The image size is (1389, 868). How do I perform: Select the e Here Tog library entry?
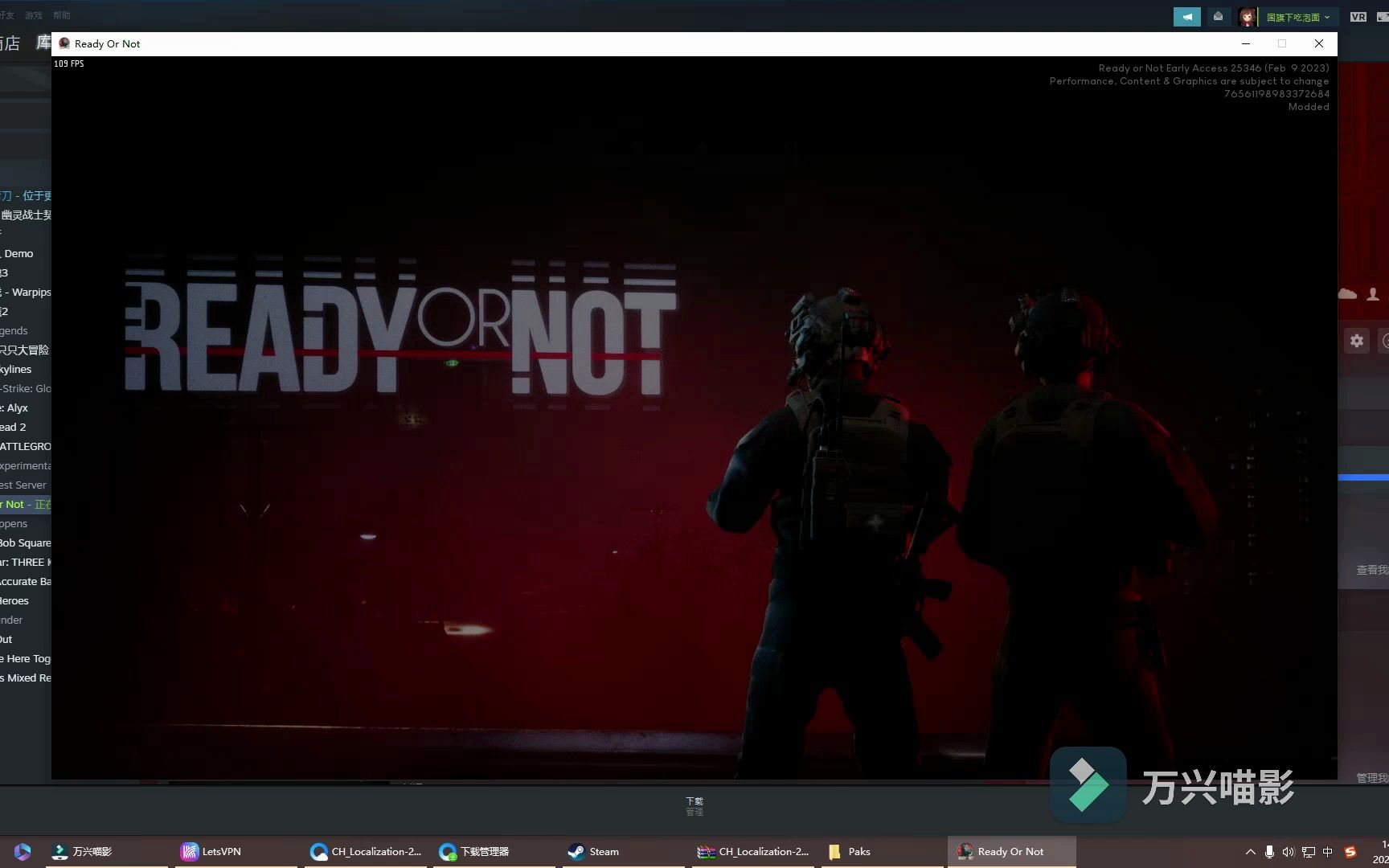26,659
